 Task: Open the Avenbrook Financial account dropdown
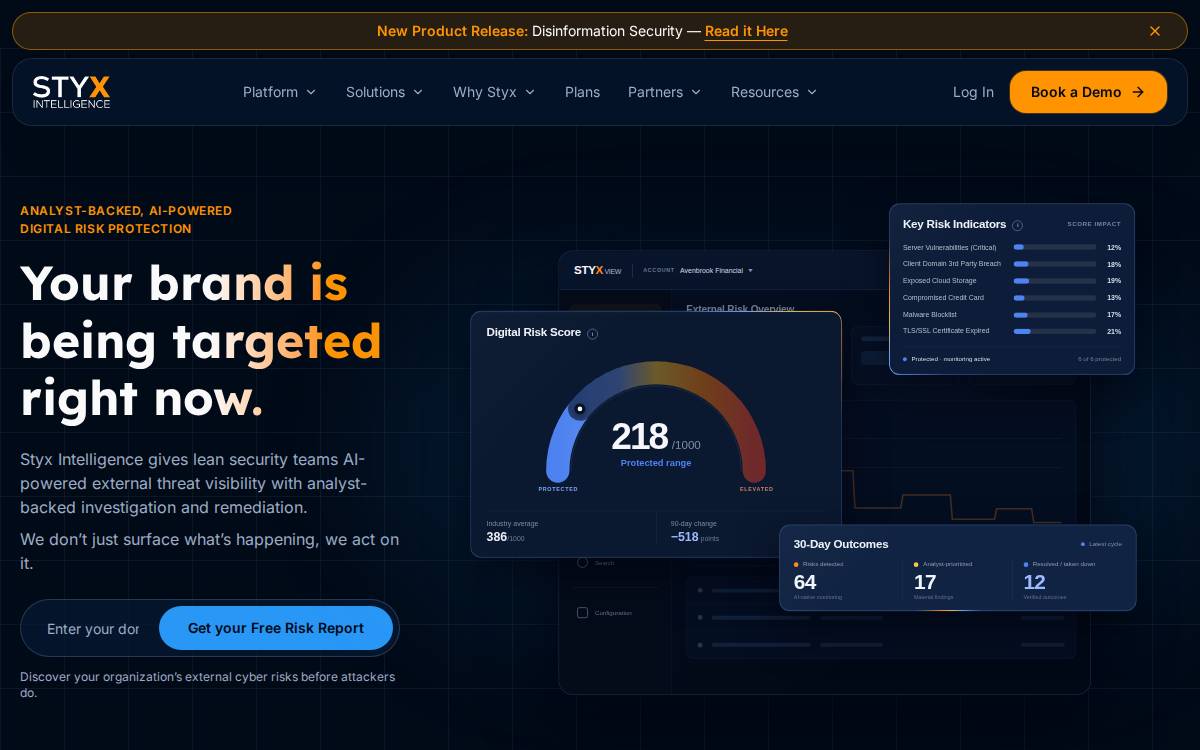click(x=716, y=270)
